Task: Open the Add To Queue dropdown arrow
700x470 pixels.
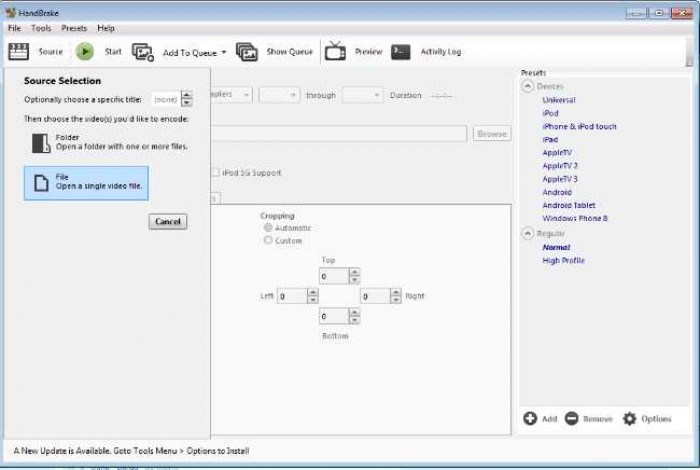Action: click(224, 52)
